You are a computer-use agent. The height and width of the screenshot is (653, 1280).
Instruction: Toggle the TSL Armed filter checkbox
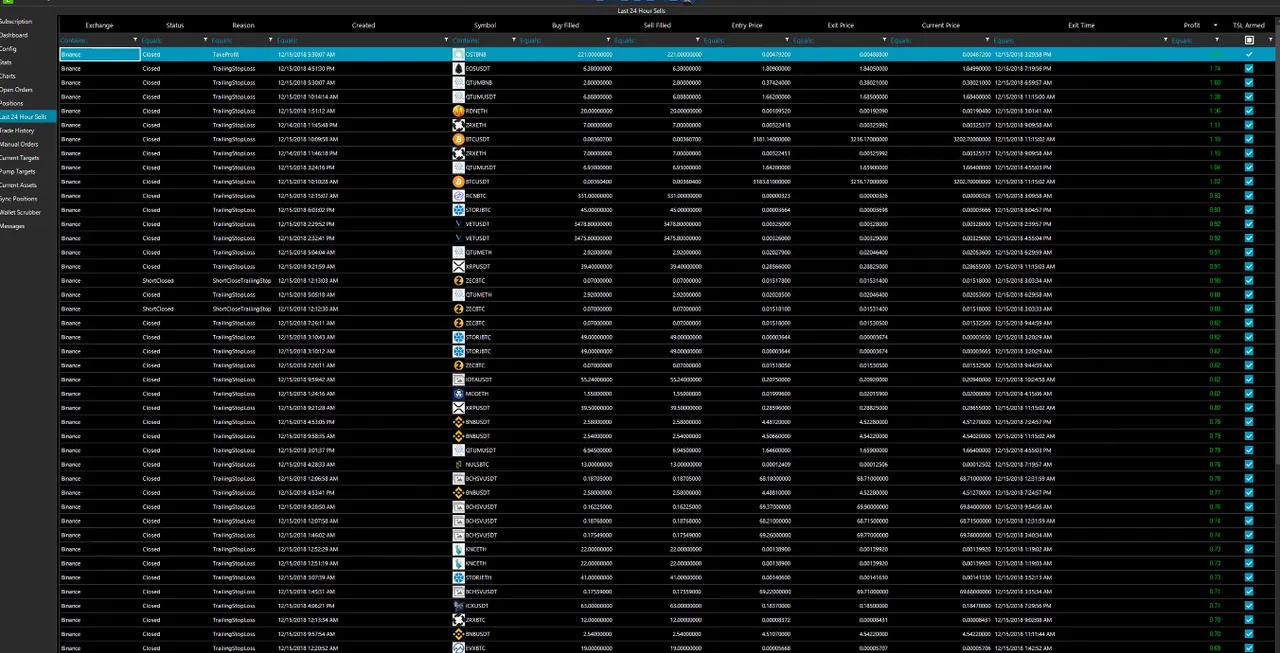(x=1249, y=40)
